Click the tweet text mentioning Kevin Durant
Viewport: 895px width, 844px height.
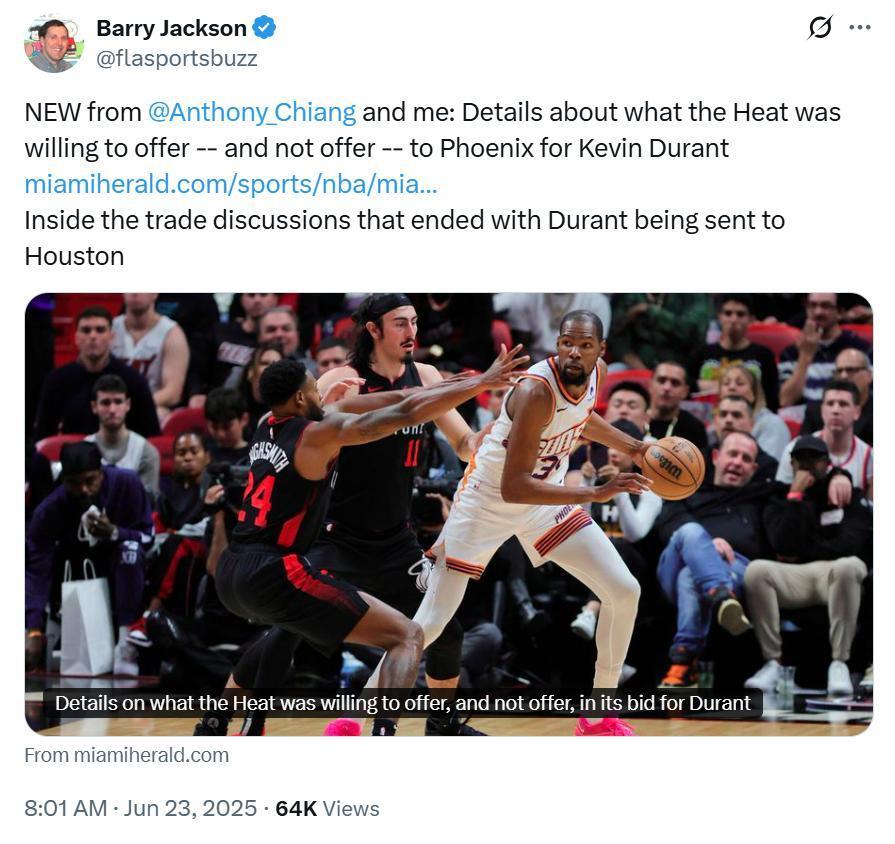(x=433, y=130)
